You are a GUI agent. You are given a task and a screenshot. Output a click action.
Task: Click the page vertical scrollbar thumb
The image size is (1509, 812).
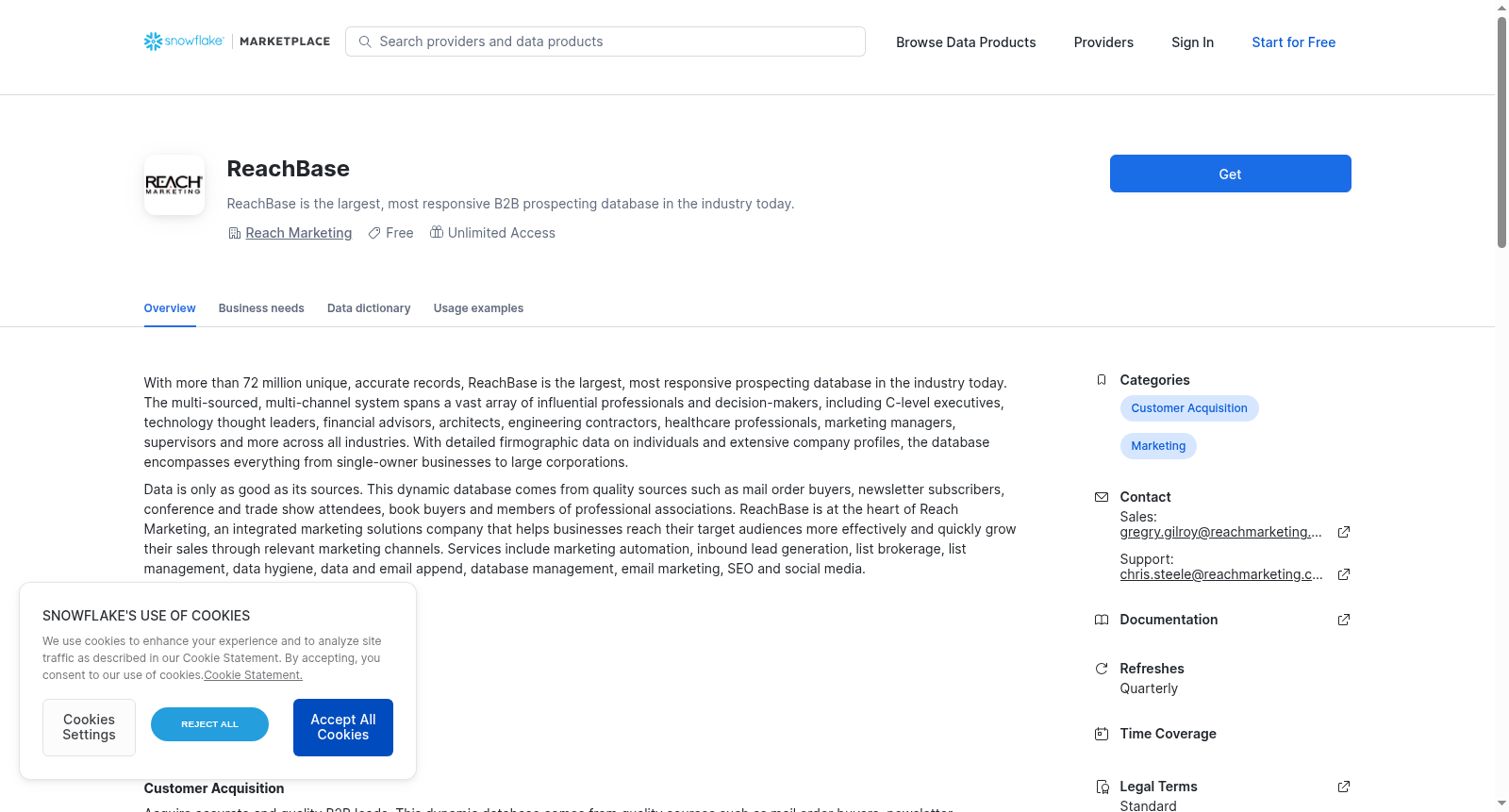1501,132
